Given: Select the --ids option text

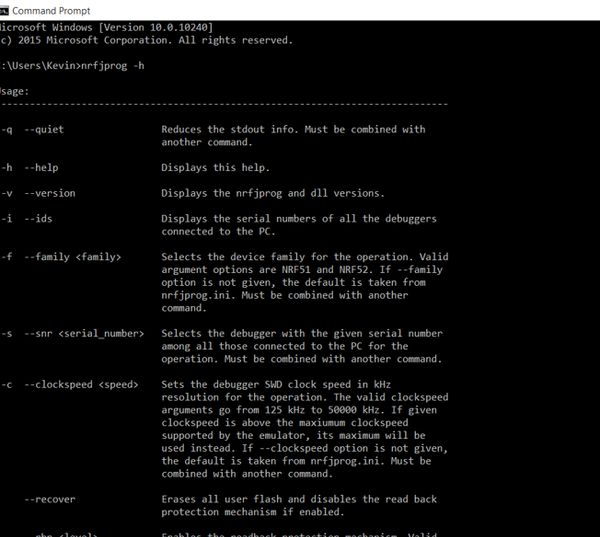Looking at the screenshot, I should point(38,219).
